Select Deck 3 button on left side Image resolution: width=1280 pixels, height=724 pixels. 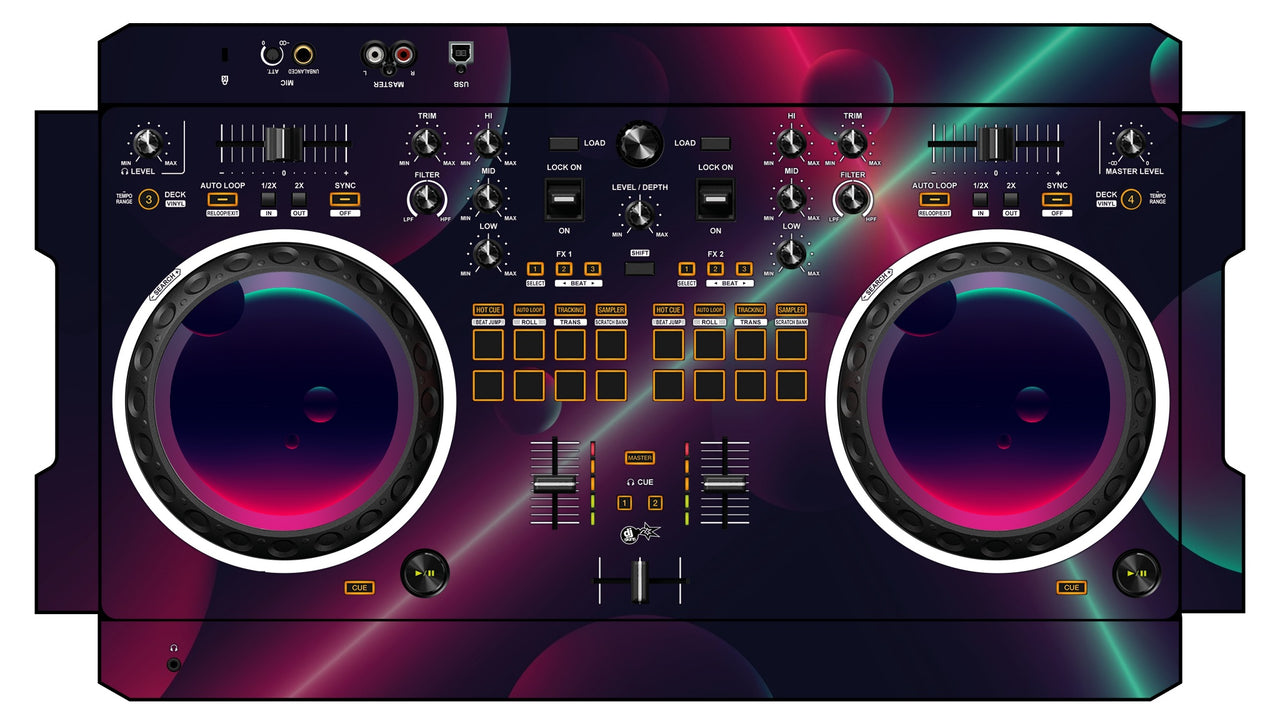149,199
